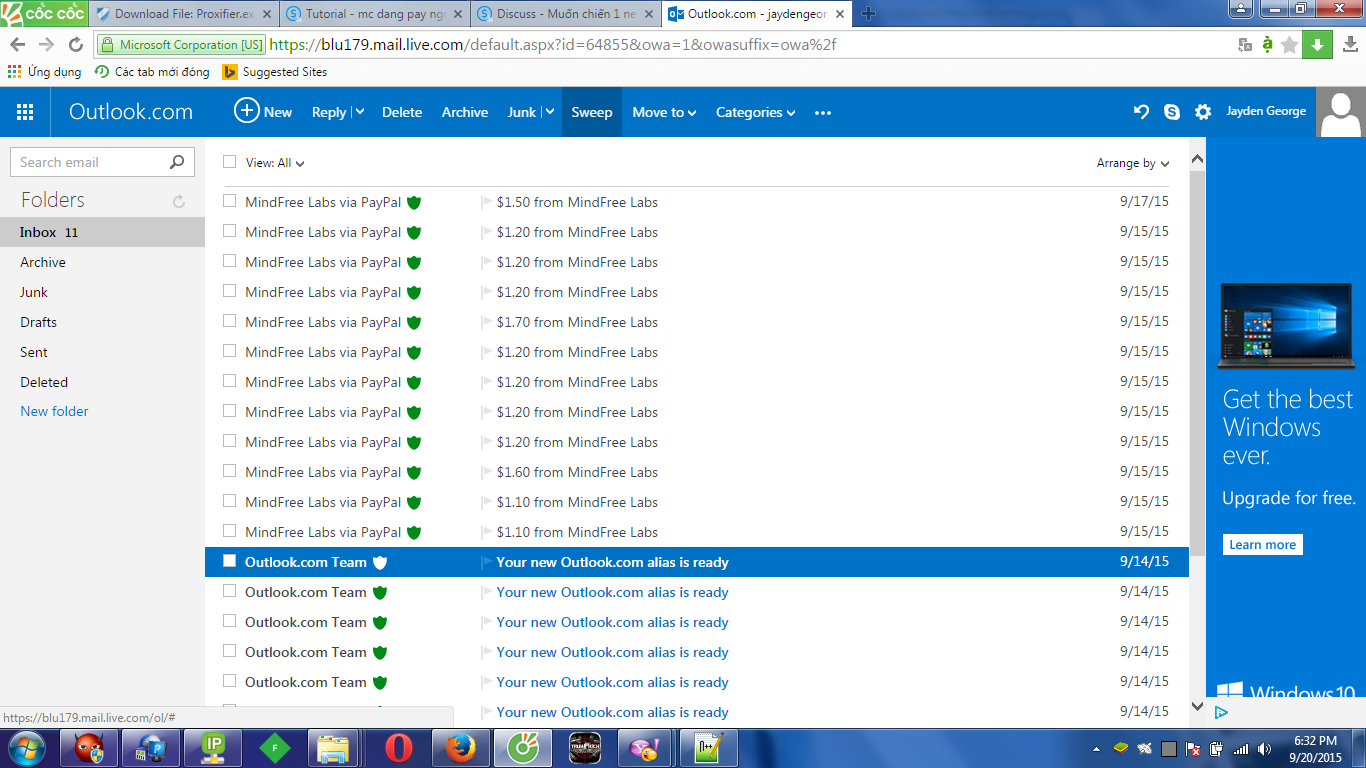The image size is (1366, 768).
Task: Open the Junk dropdown arrow
Action: (549, 112)
